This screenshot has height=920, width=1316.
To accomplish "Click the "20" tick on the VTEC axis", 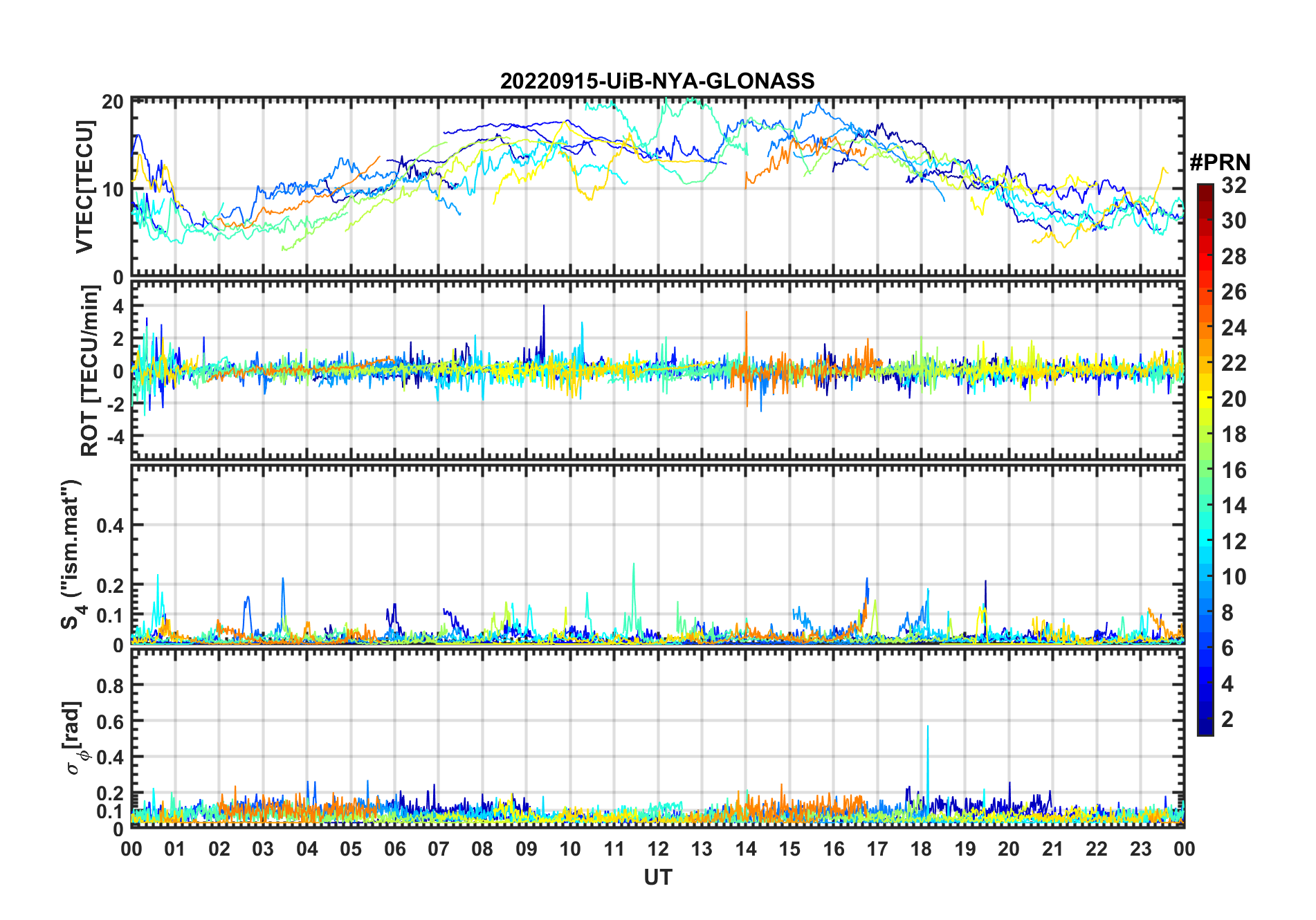I will click(113, 102).
